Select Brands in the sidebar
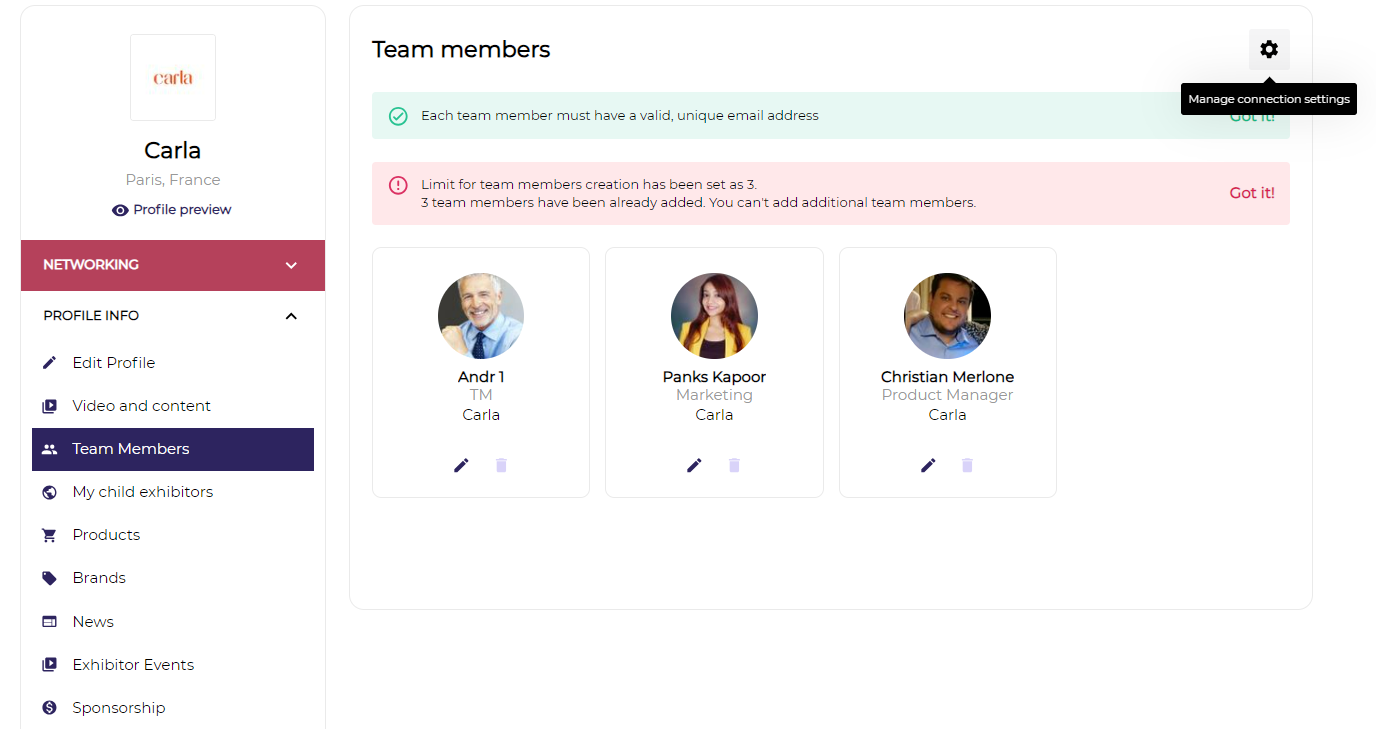 [x=99, y=578]
